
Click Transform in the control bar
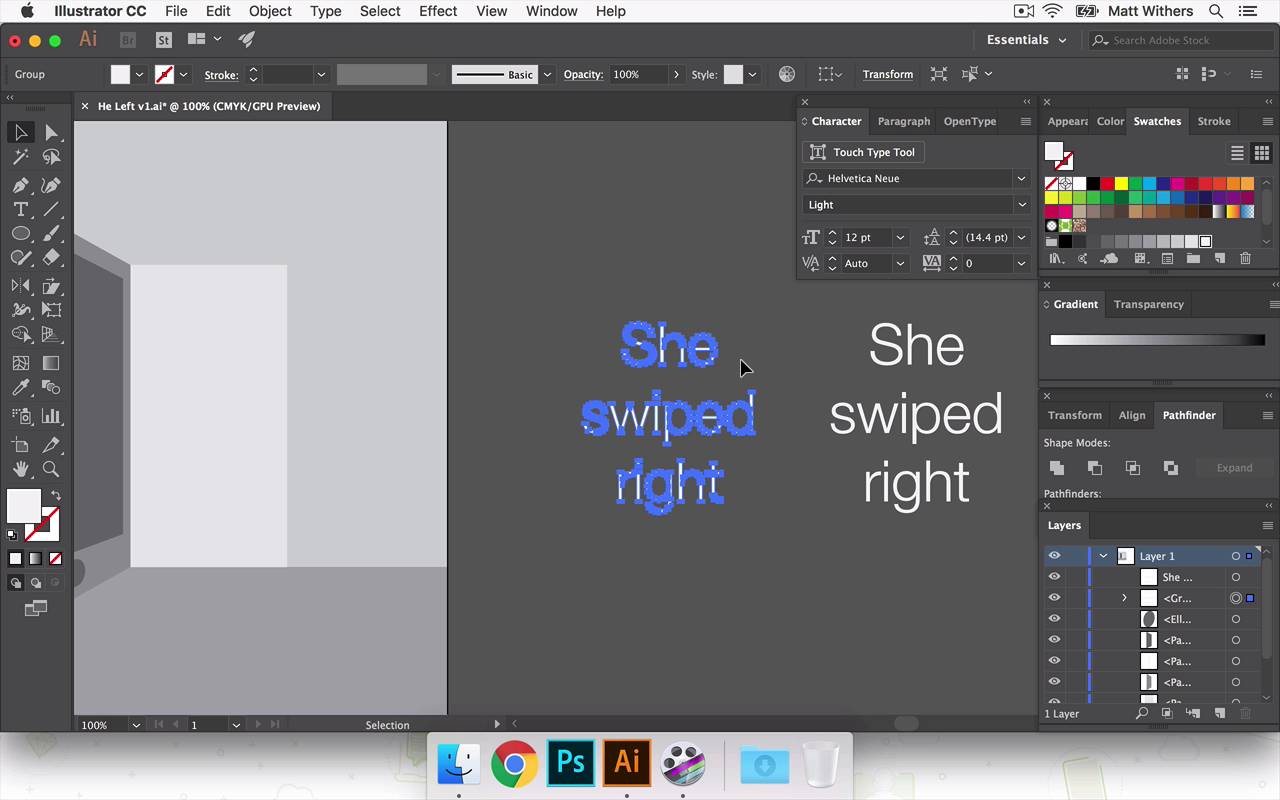point(887,74)
